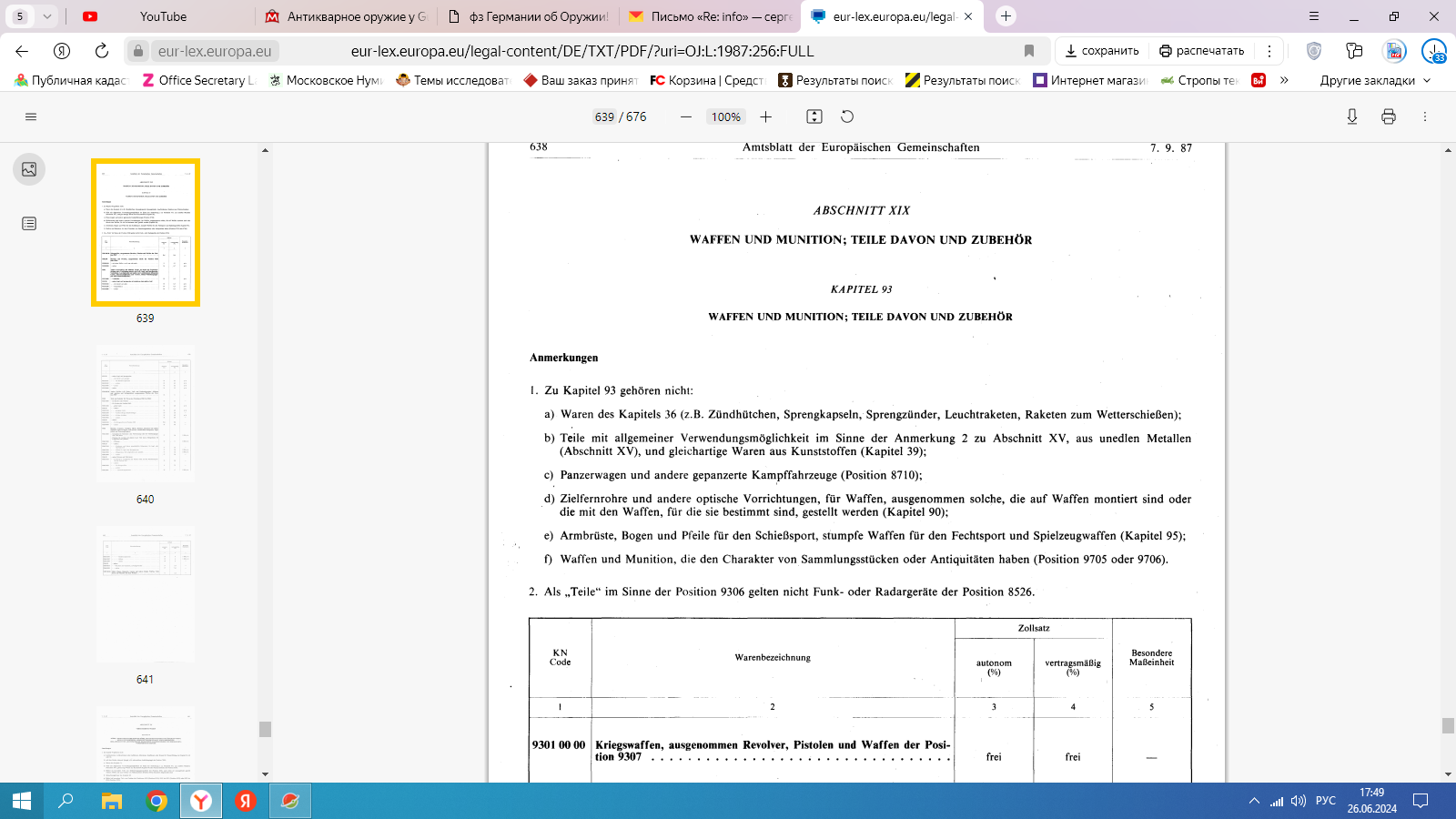The image size is (1456, 819).
Task: Bookmark the current page
Action: coord(1029,51)
